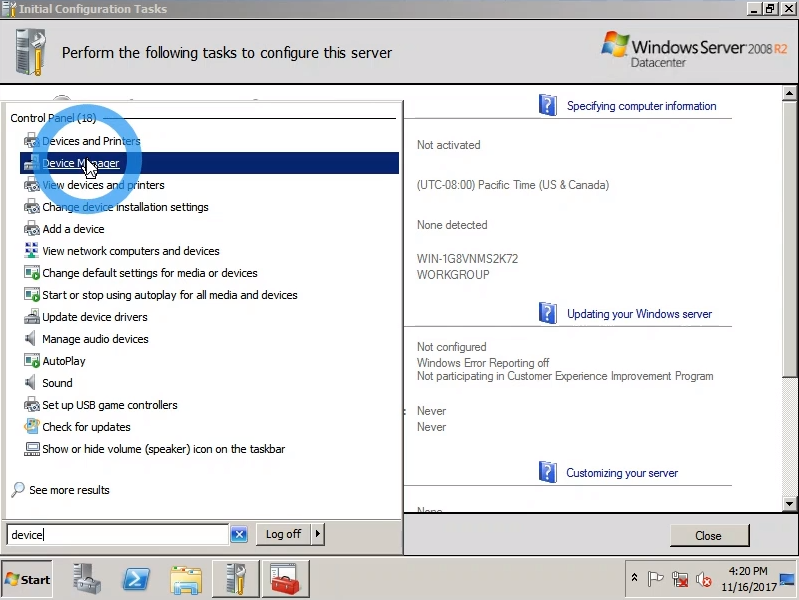Switch to Initial Configuration Tasks taskbar button
Image resolution: width=799 pixels, height=600 pixels.
point(236,579)
